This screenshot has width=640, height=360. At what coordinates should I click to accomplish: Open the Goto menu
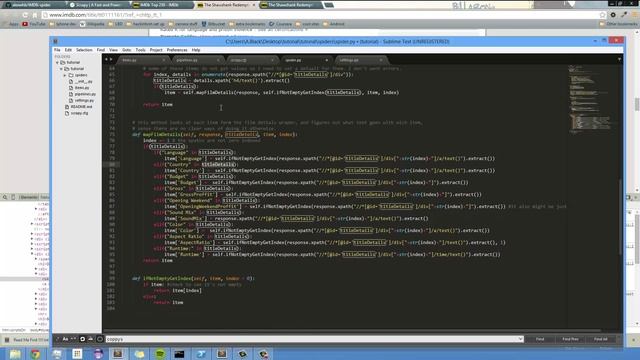coord(127,50)
